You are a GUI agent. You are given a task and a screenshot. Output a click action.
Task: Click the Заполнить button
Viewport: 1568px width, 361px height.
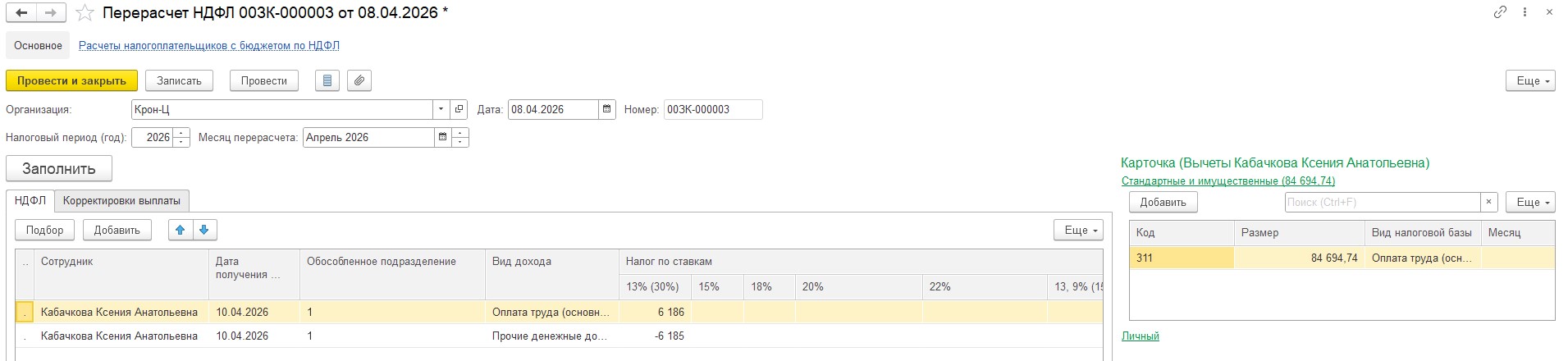coord(59,168)
